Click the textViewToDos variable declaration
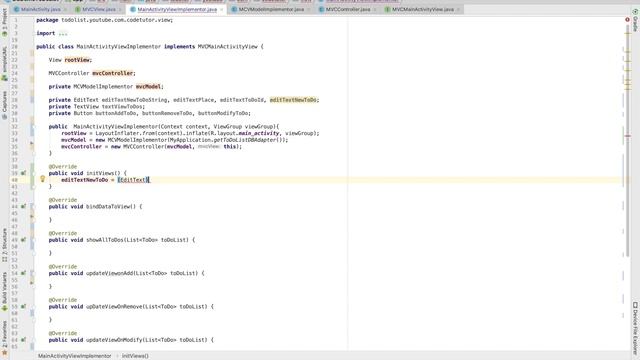Viewport: 640px width, 360px height. (122, 107)
